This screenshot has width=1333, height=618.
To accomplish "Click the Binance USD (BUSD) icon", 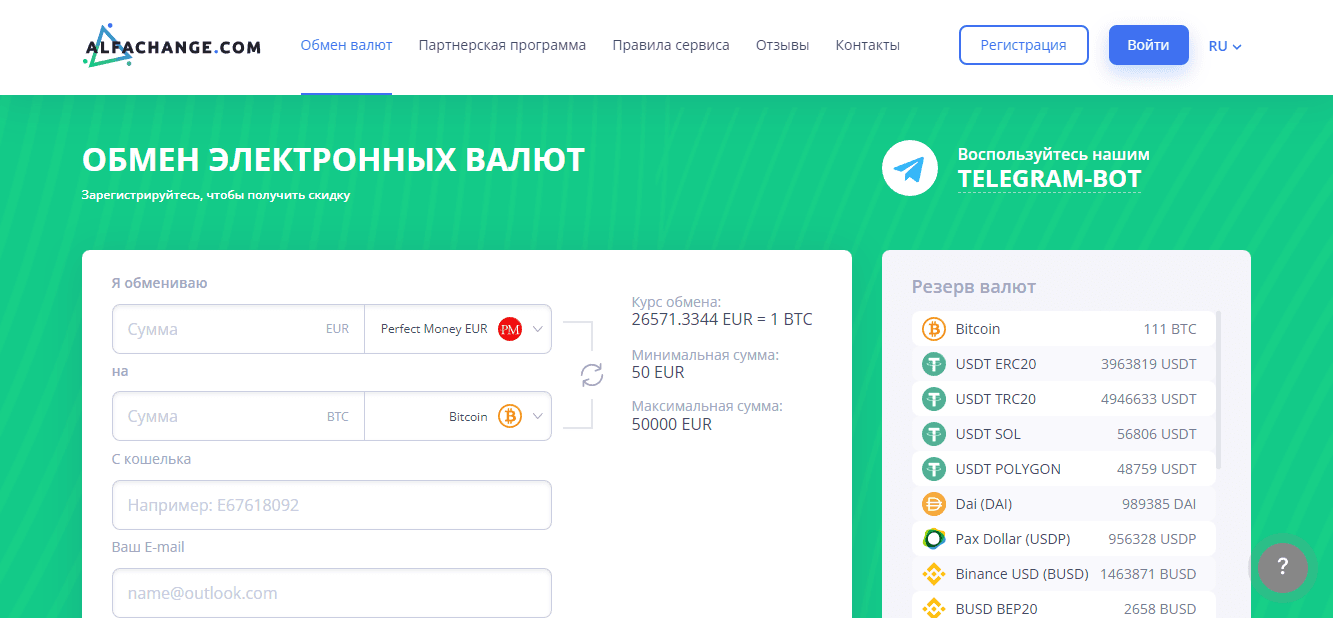I will pyautogui.click(x=935, y=573).
